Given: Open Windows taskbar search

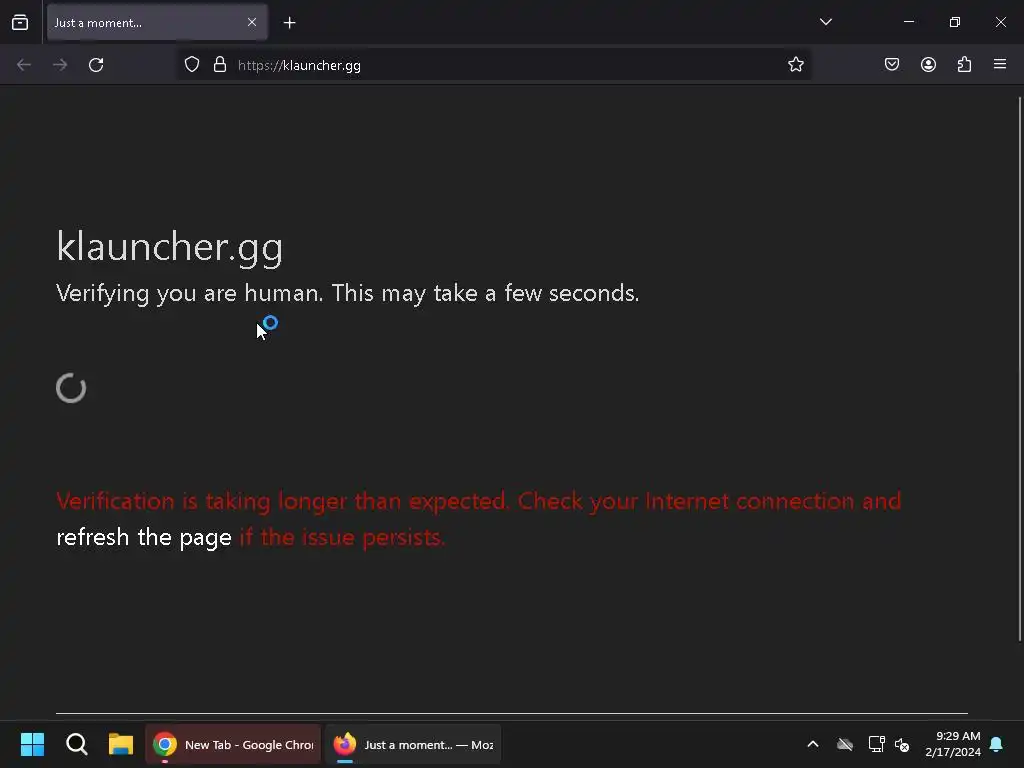Looking at the screenshot, I should (76, 744).
